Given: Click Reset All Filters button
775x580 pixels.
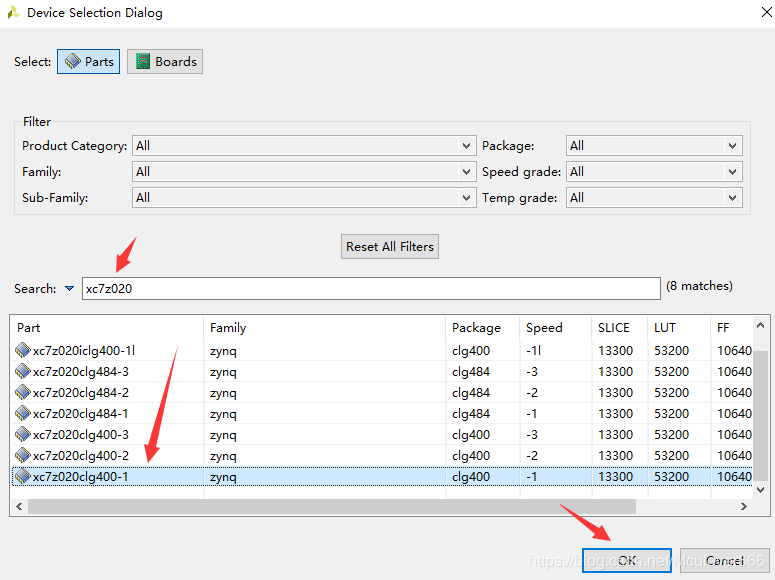Looking at the screenshot, I should [x=389, y=246].
